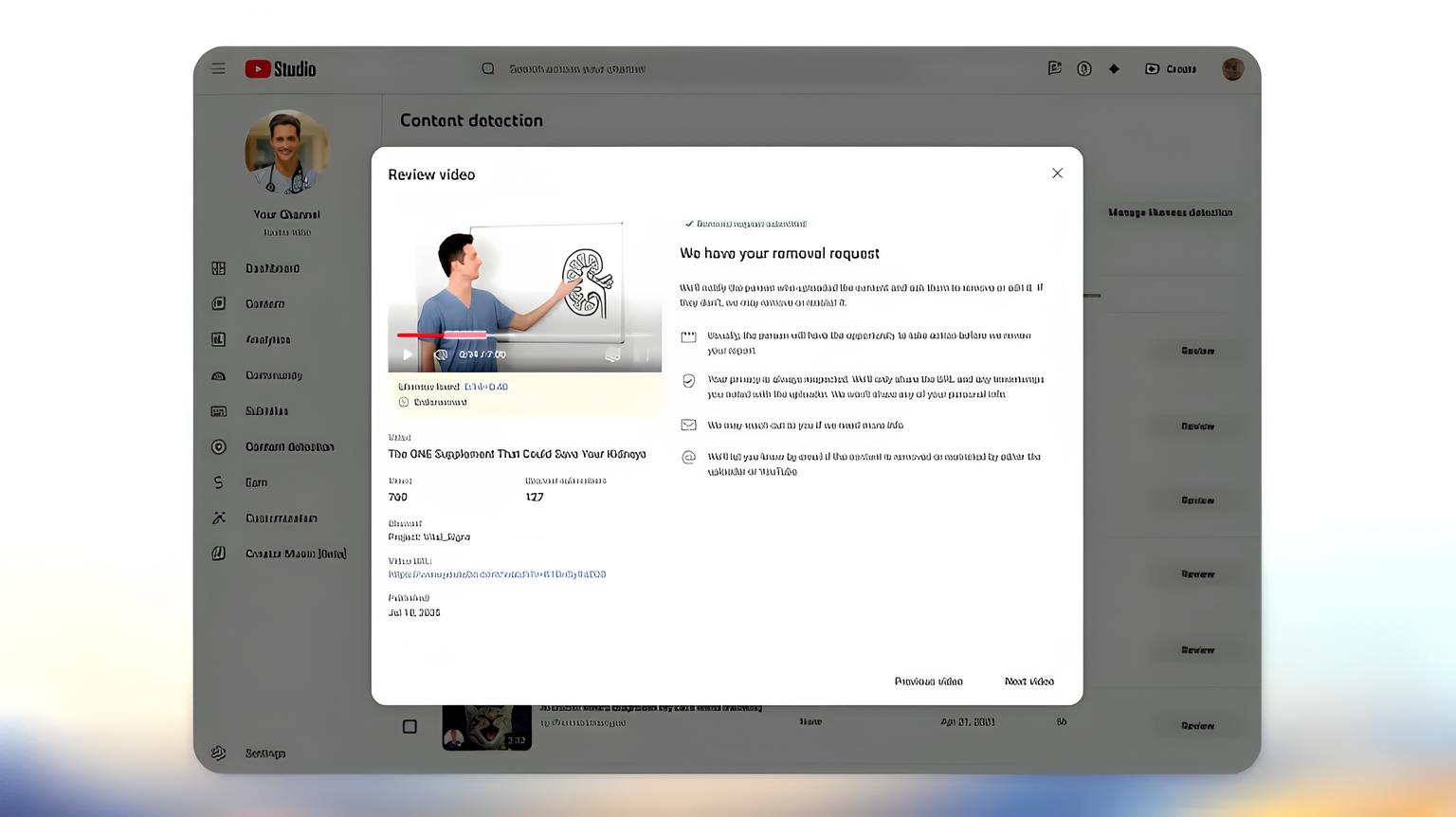Open your channel avatar menu
The width and height of the screenshot is (1456, 817).
[1232, 68]
